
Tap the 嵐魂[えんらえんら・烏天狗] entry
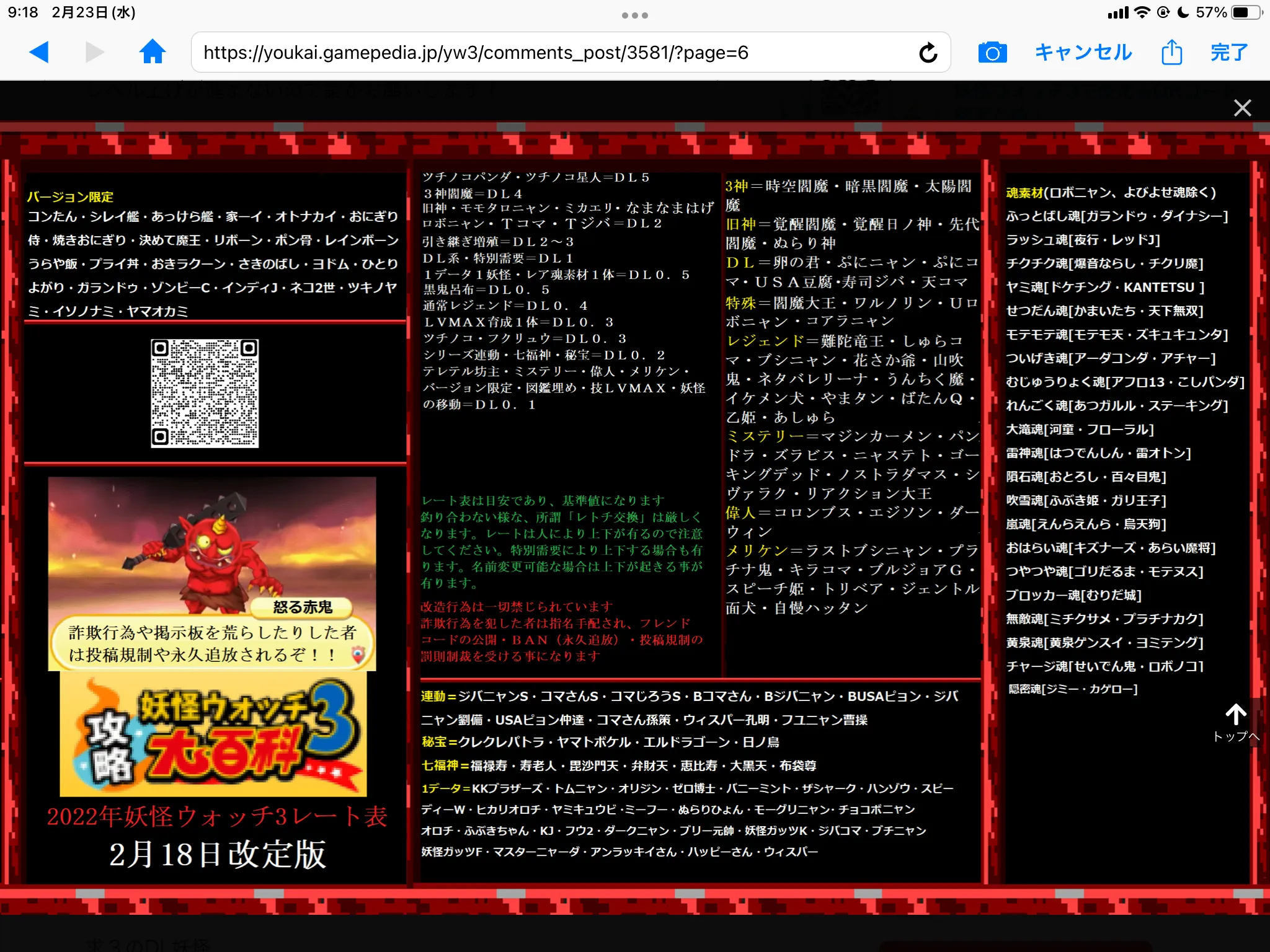(1086, 524)
